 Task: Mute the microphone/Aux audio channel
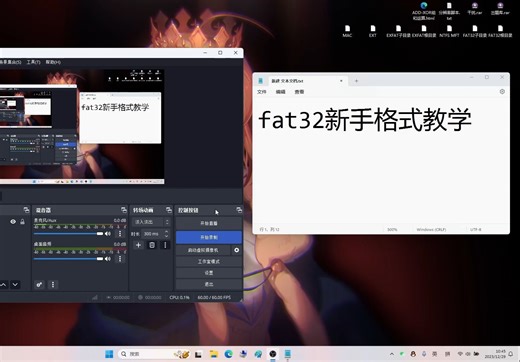108,234
